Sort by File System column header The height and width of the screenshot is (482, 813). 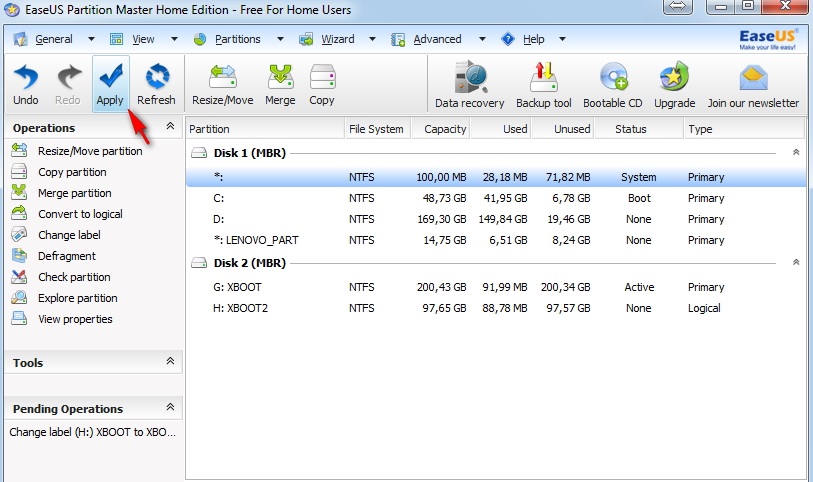coord(377,129)
